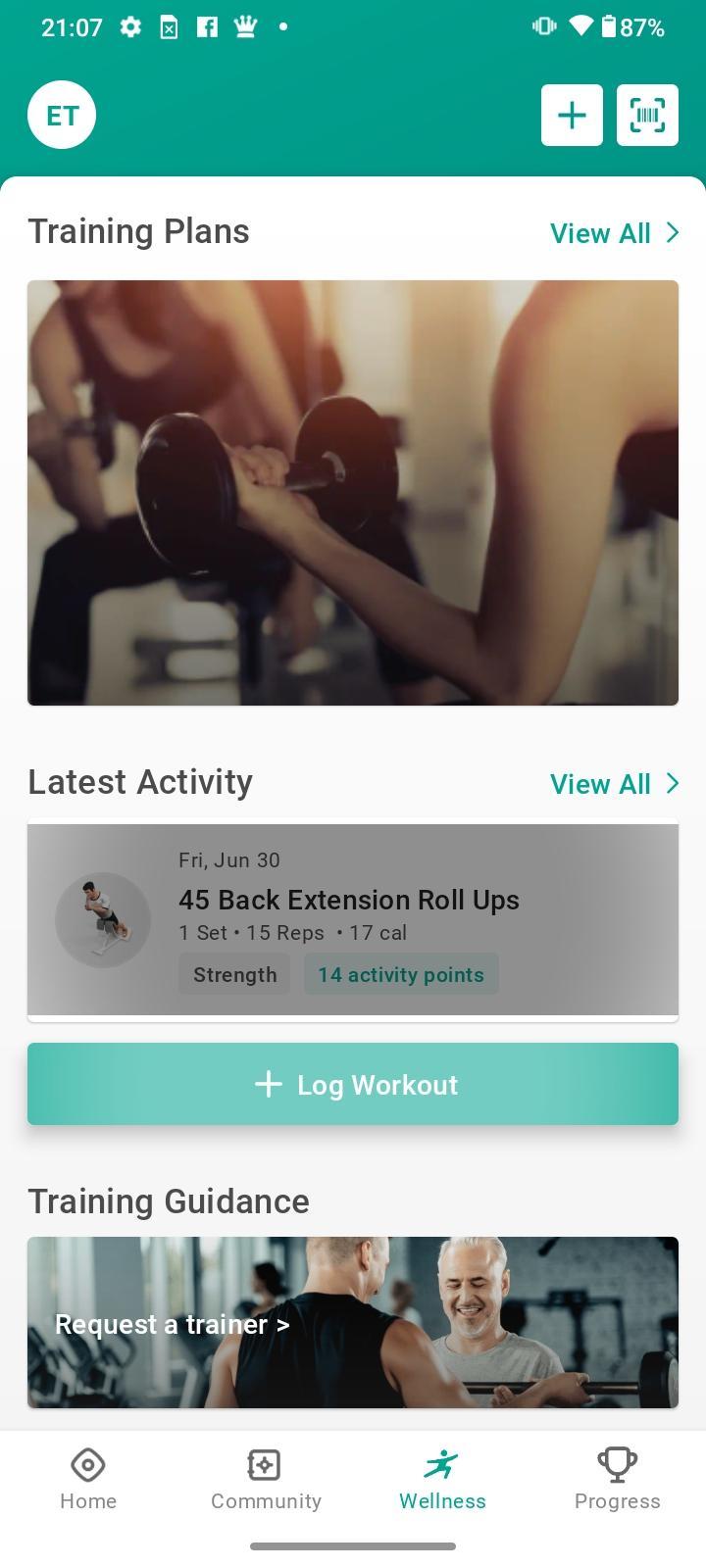Select the Strength tag
This screenshot has height=1568, width=706.
(x=234, y=974)
